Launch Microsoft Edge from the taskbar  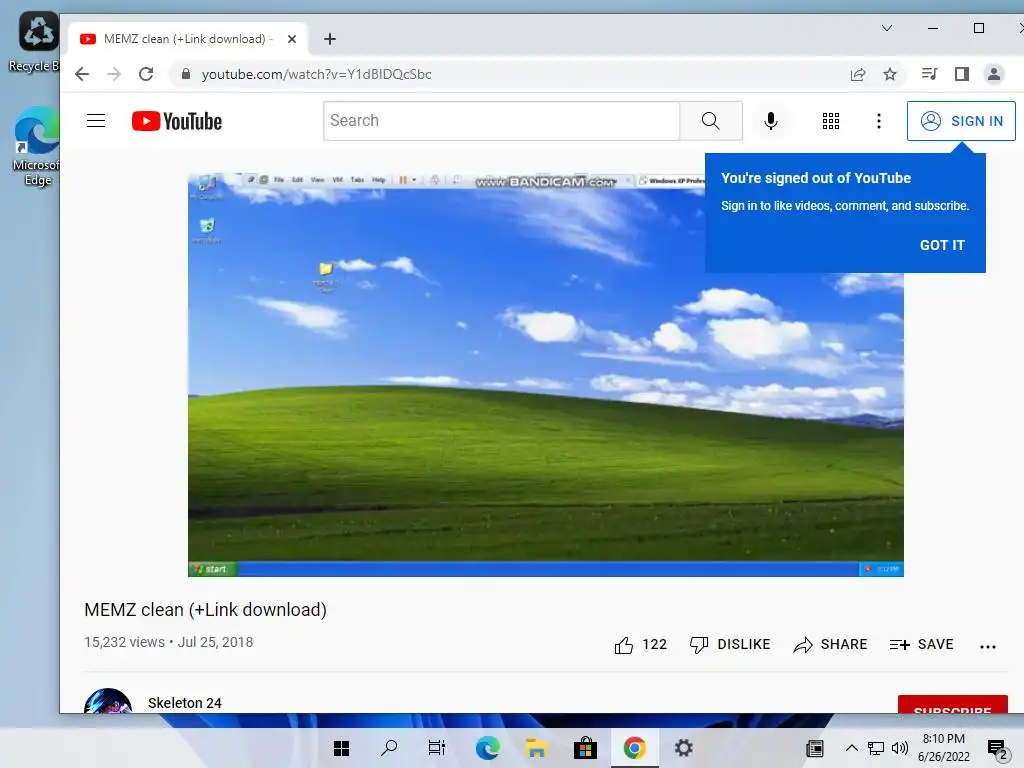(x=488, y=748)
